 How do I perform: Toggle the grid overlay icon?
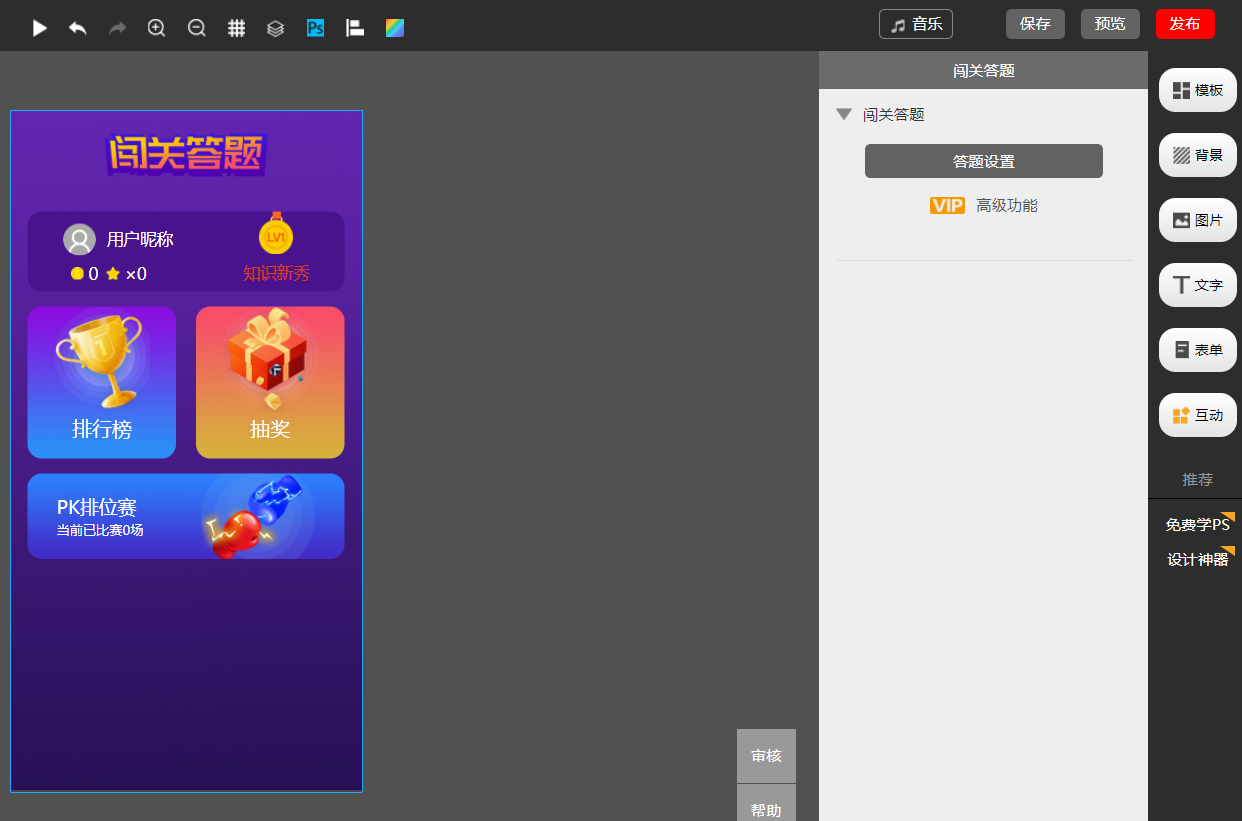click(236, 28)
